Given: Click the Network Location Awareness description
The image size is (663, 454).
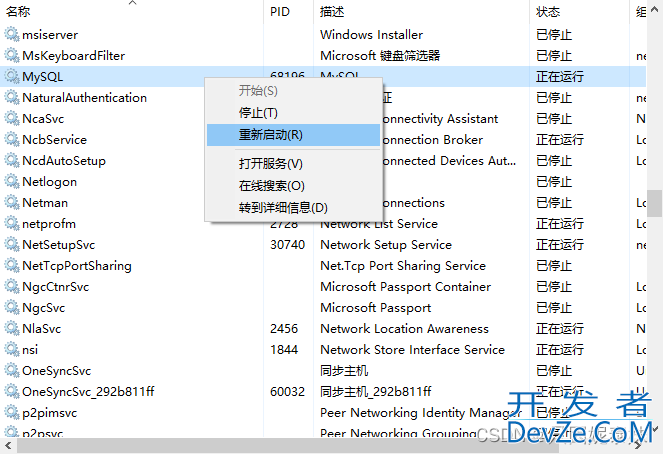Looking at the screenshot, I should pos(405,329).
